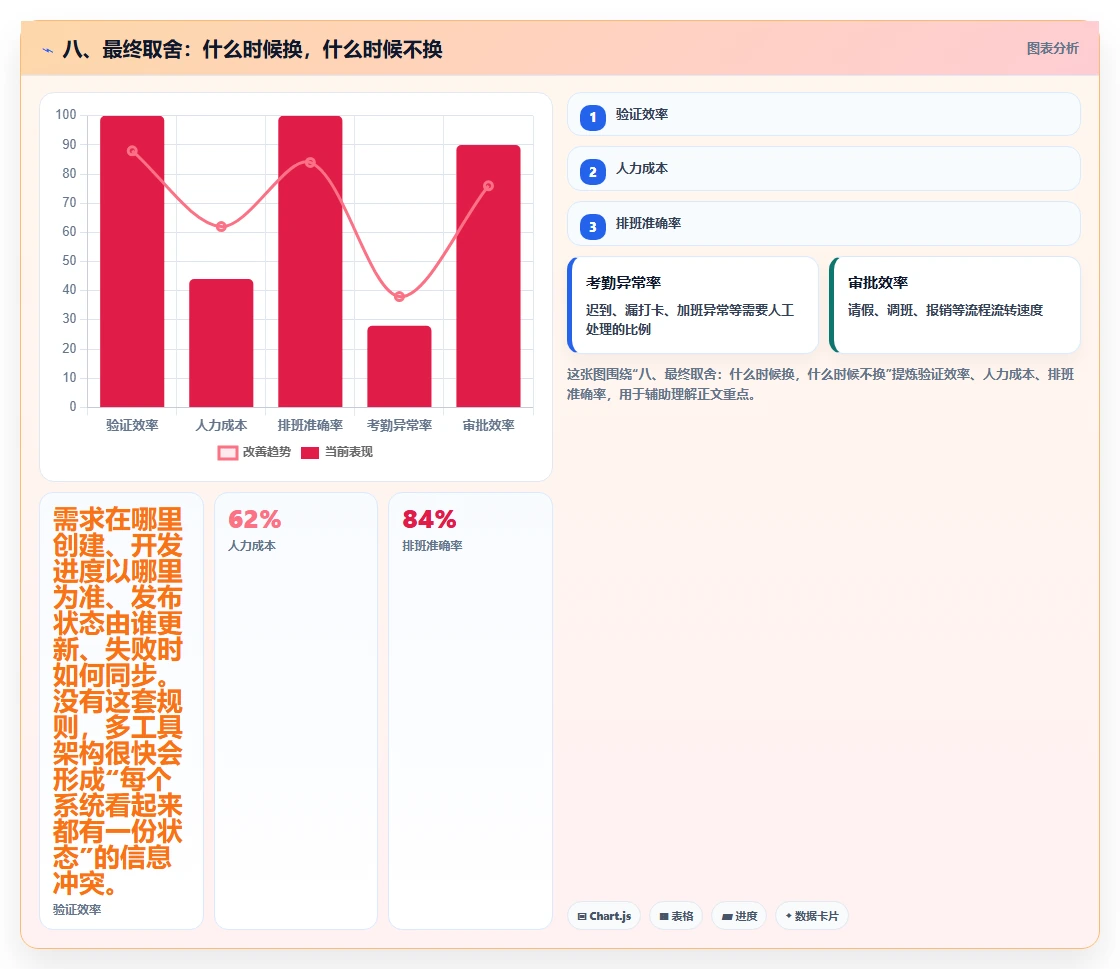Click the 验证效率 caption under orange text

tap(77, 910)
